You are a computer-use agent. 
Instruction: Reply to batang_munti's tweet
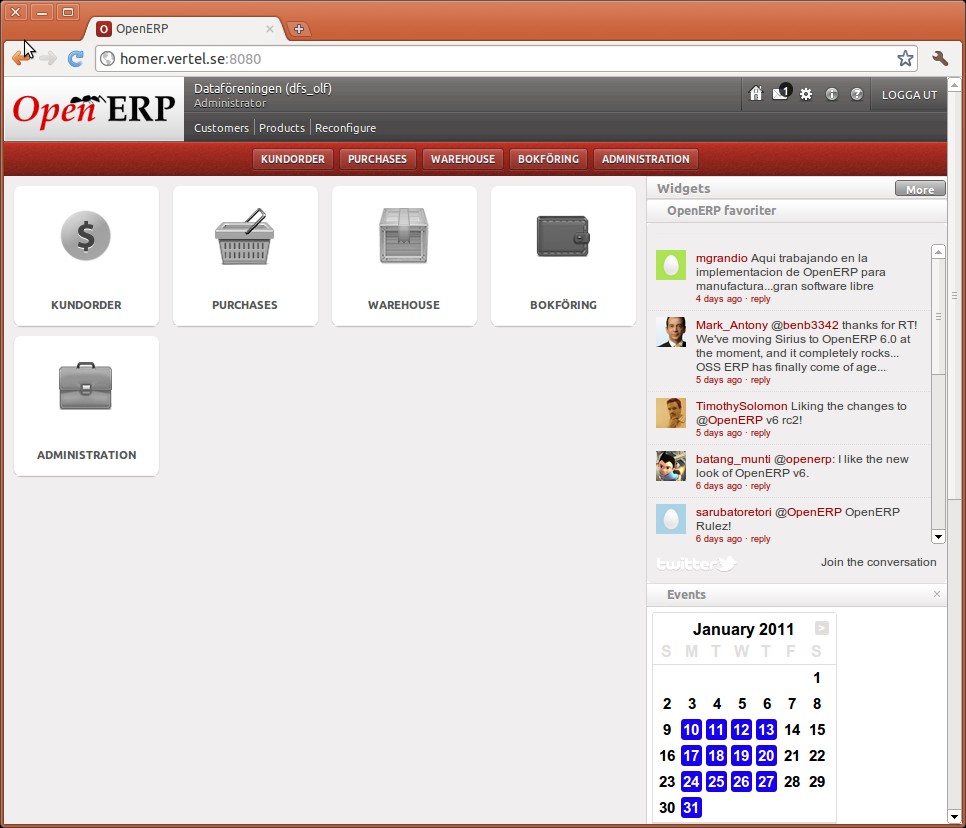760,486
